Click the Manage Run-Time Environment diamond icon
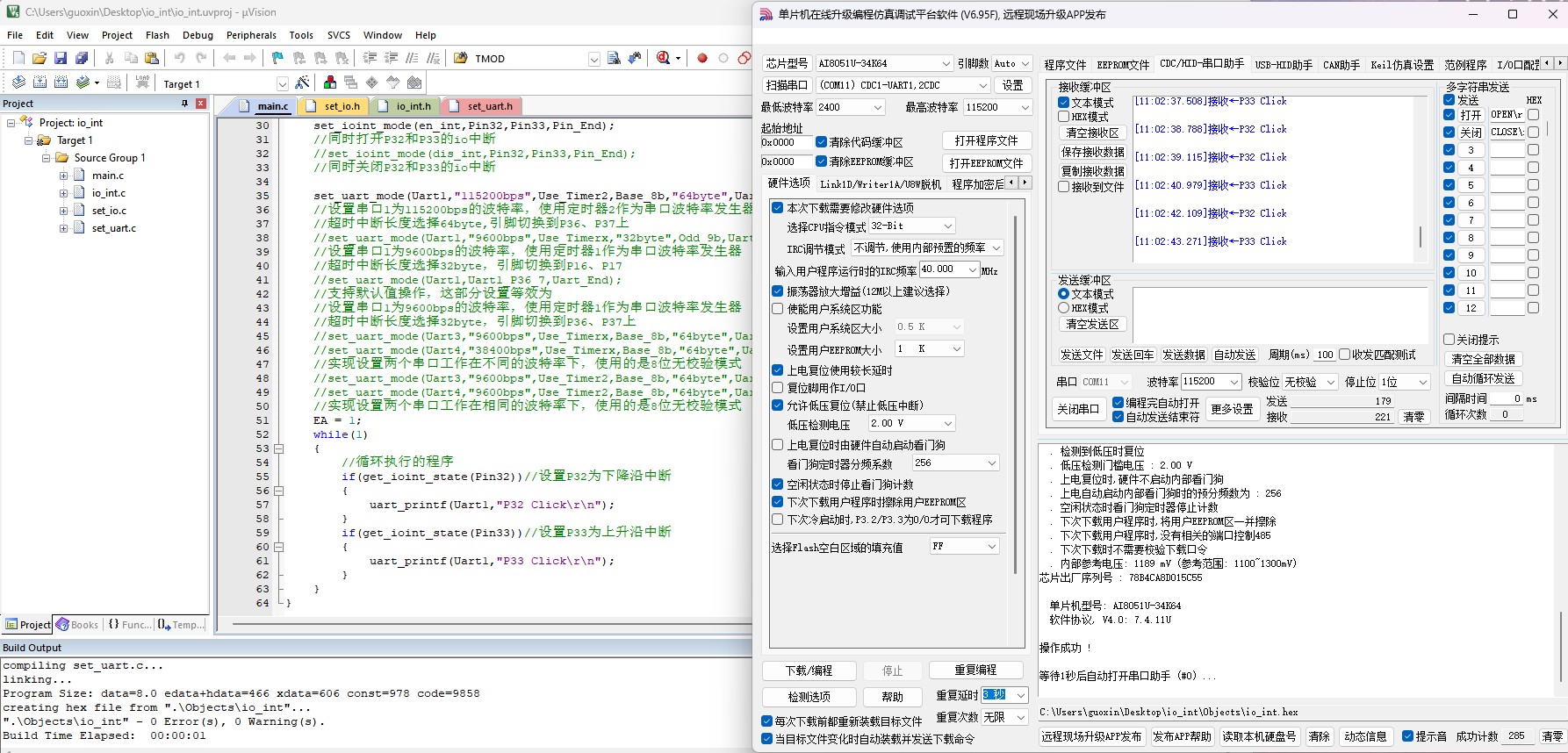This screenshot has width=1568, height=753. click(372, 82)
